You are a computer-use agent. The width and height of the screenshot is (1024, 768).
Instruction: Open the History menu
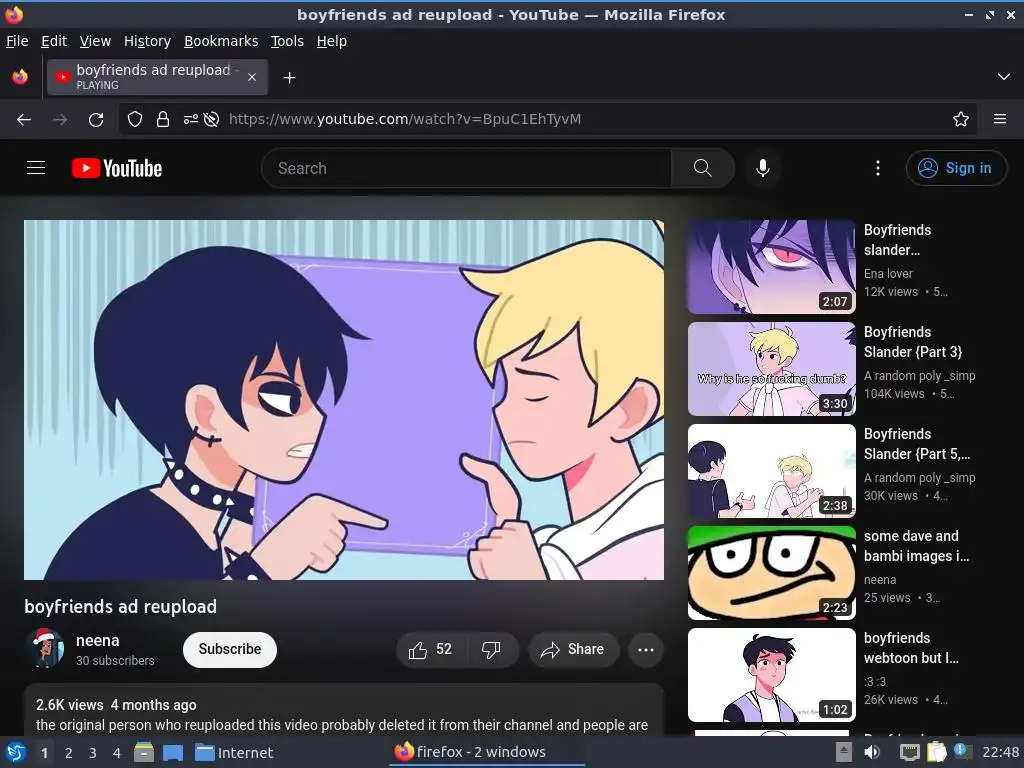coord(148,41)
